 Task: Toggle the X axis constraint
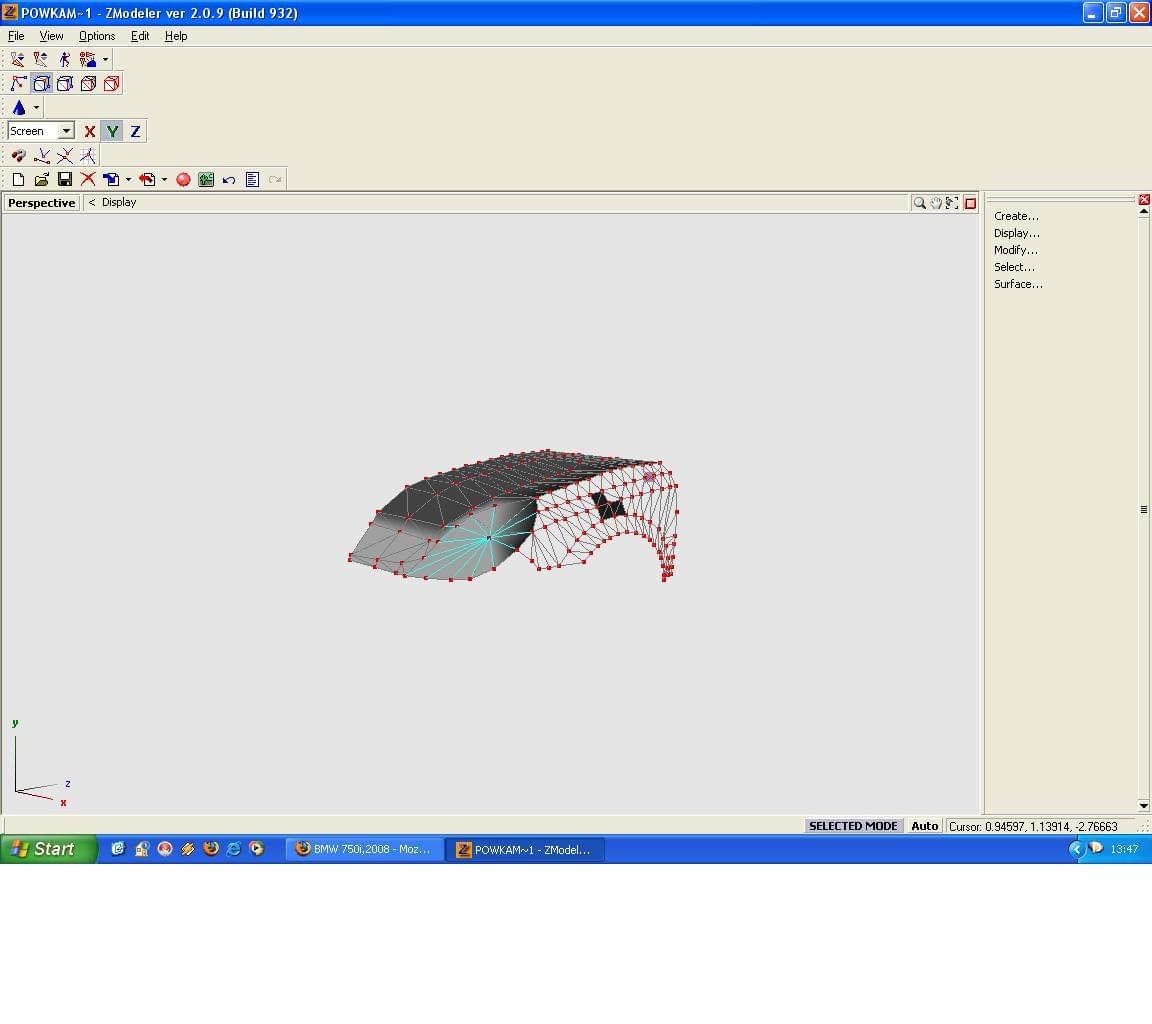[89, 131]
